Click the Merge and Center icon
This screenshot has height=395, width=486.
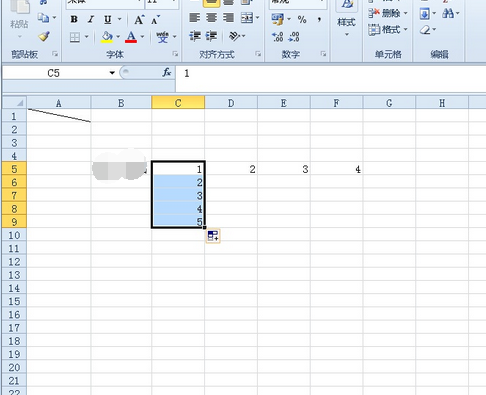pos(247,18)
